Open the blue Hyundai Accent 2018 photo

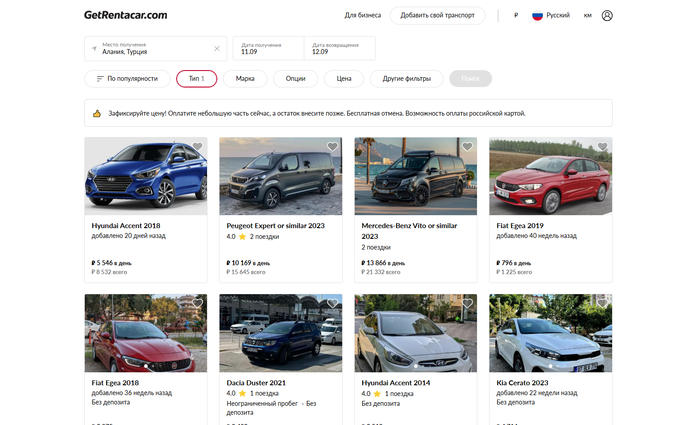(x=146, y=176)
